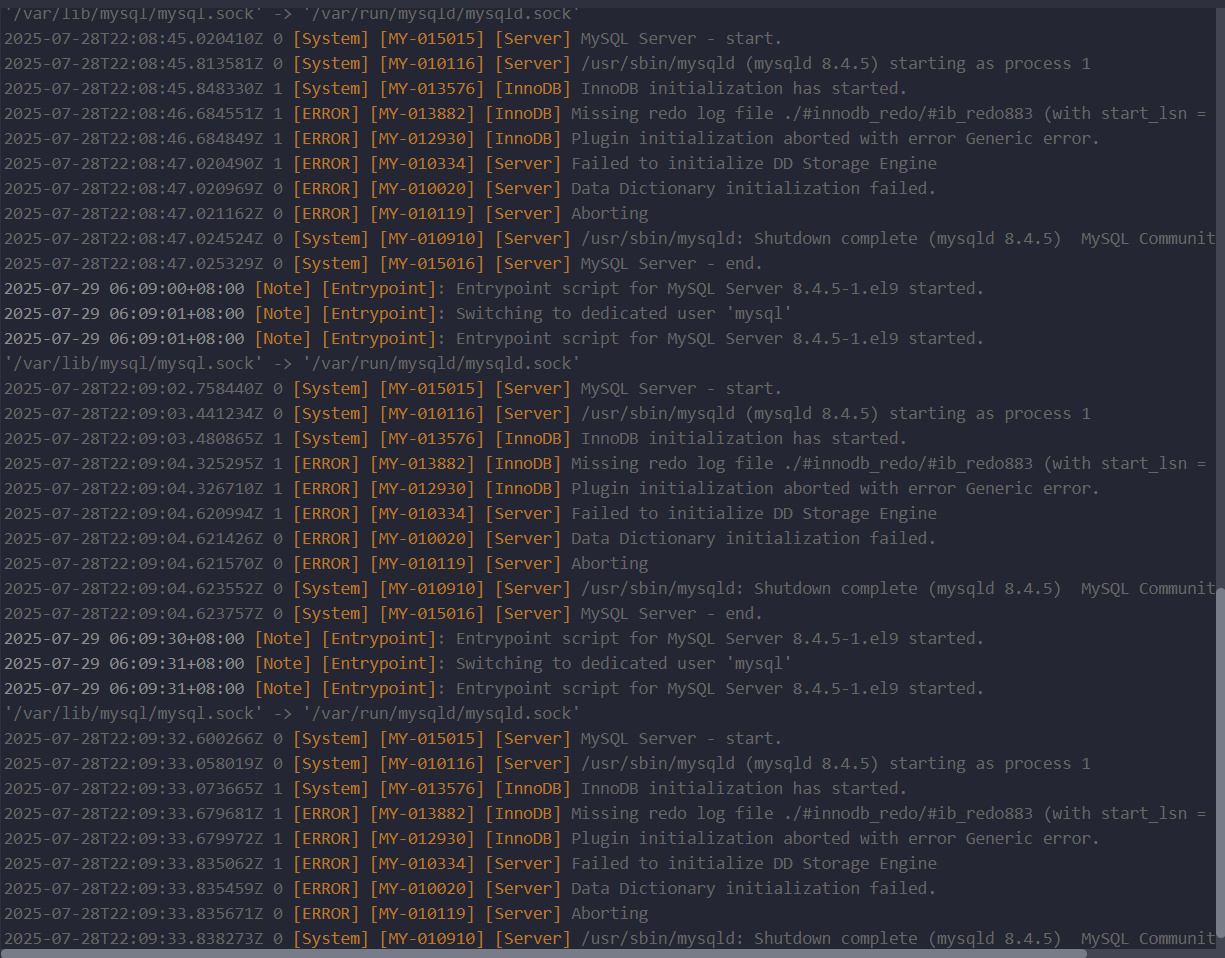Click the [MY-013882] code on the 22:08:46.684551Z line
1225x958 pixels.
click(x=422, y=113)
